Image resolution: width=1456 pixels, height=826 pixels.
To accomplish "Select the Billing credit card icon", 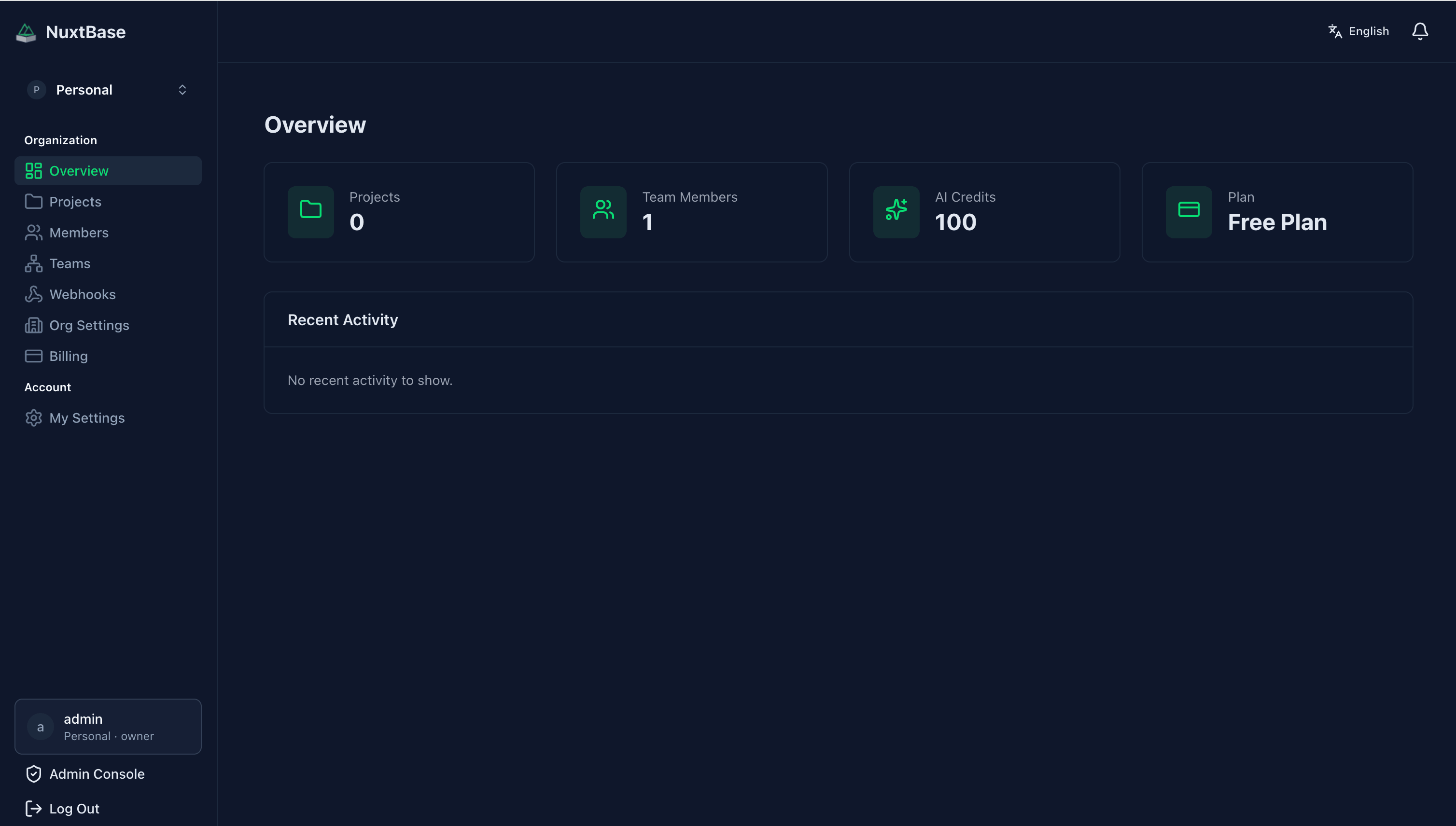I will 33,356.
